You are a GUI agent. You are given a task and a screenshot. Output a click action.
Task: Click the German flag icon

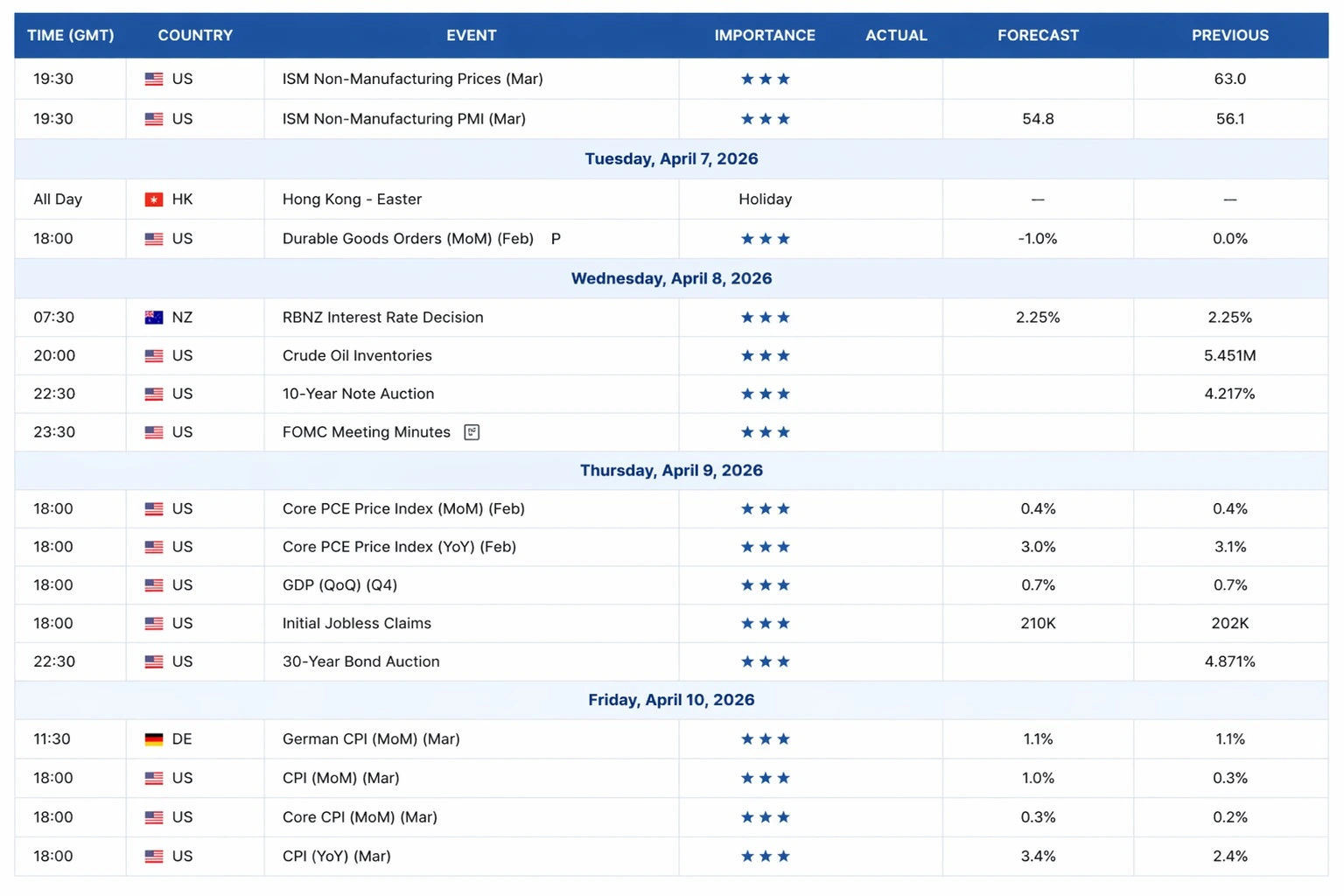[154, 739]
